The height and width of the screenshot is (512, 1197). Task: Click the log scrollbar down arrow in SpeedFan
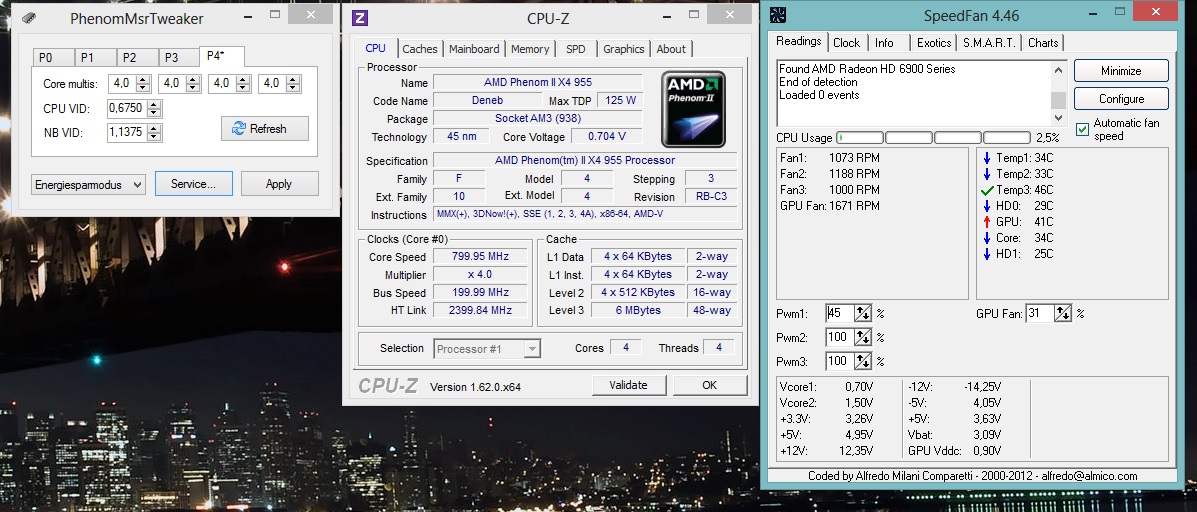tap(1058, 118)
